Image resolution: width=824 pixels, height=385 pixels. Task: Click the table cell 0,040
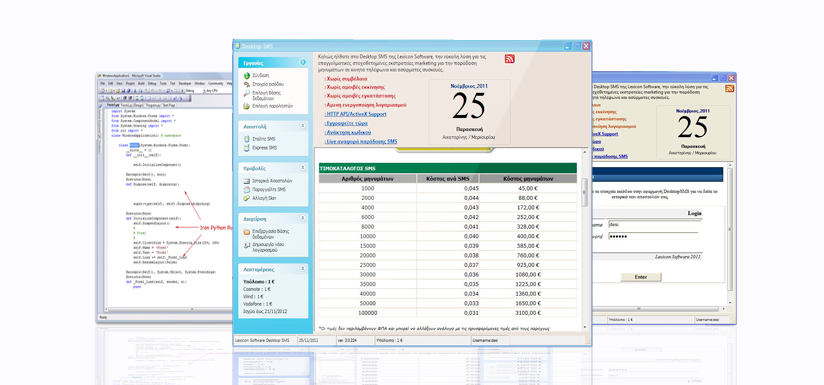point(448,236)
